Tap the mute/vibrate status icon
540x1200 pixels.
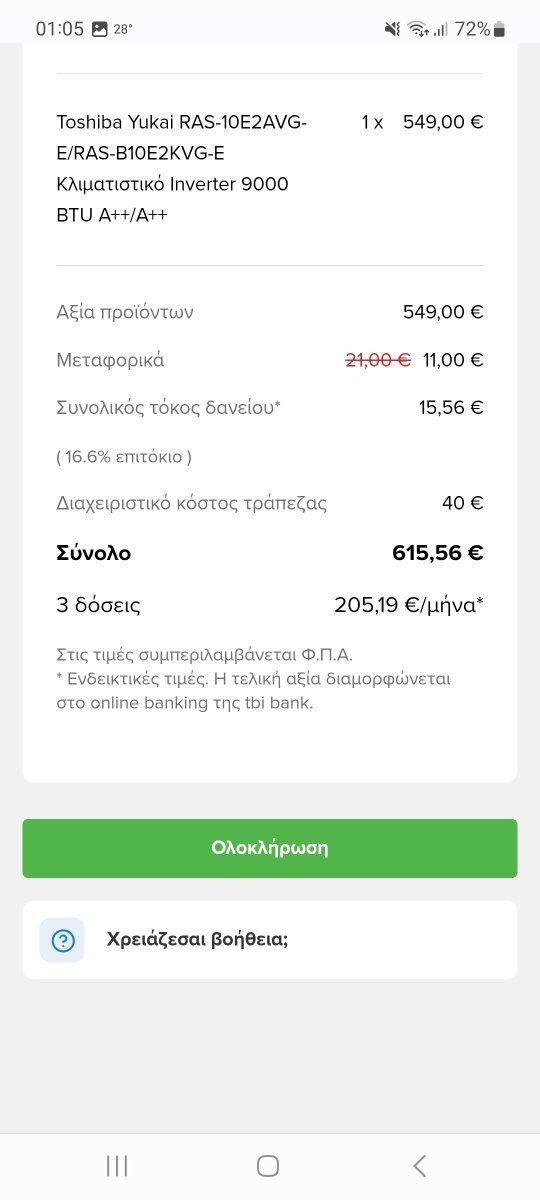[392, 29]
